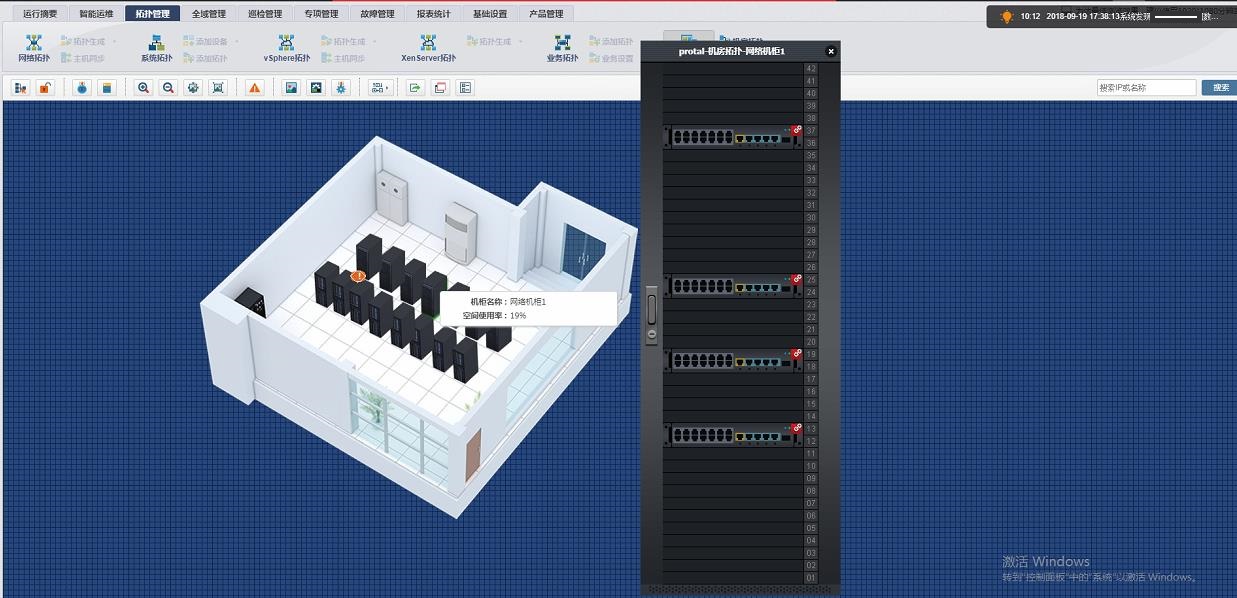Click the orange unlock padlock toolbar icon
Screen dimensions: 1237x598
click(45, 88)
